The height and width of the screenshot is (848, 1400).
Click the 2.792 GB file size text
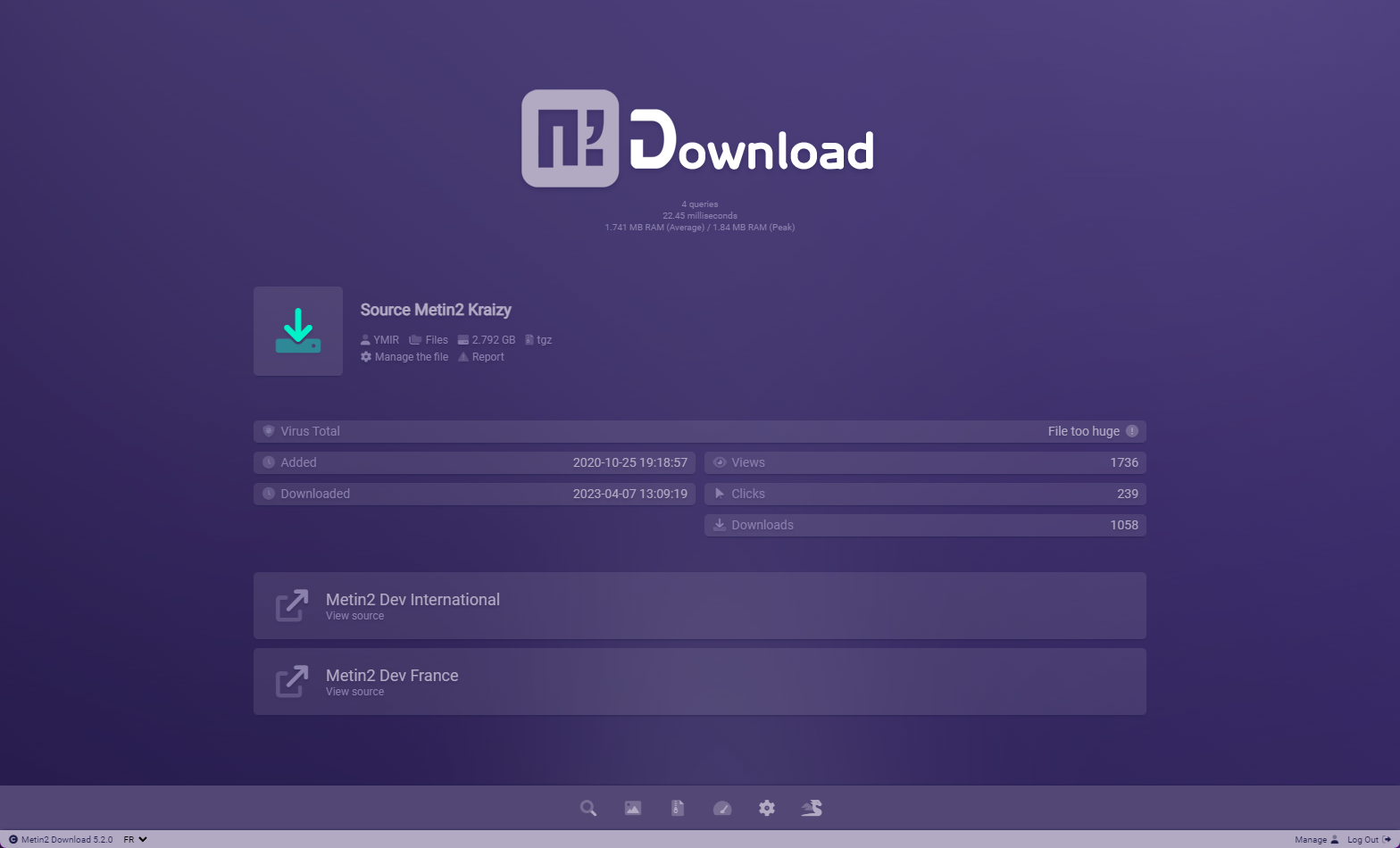(494, 340)
